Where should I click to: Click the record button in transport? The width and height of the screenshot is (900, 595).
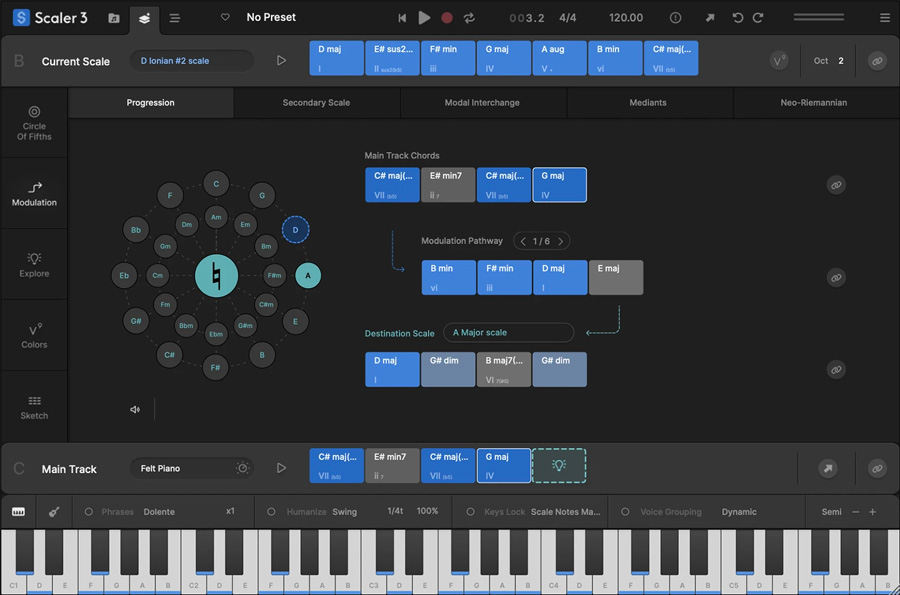[x=447, y=18]
